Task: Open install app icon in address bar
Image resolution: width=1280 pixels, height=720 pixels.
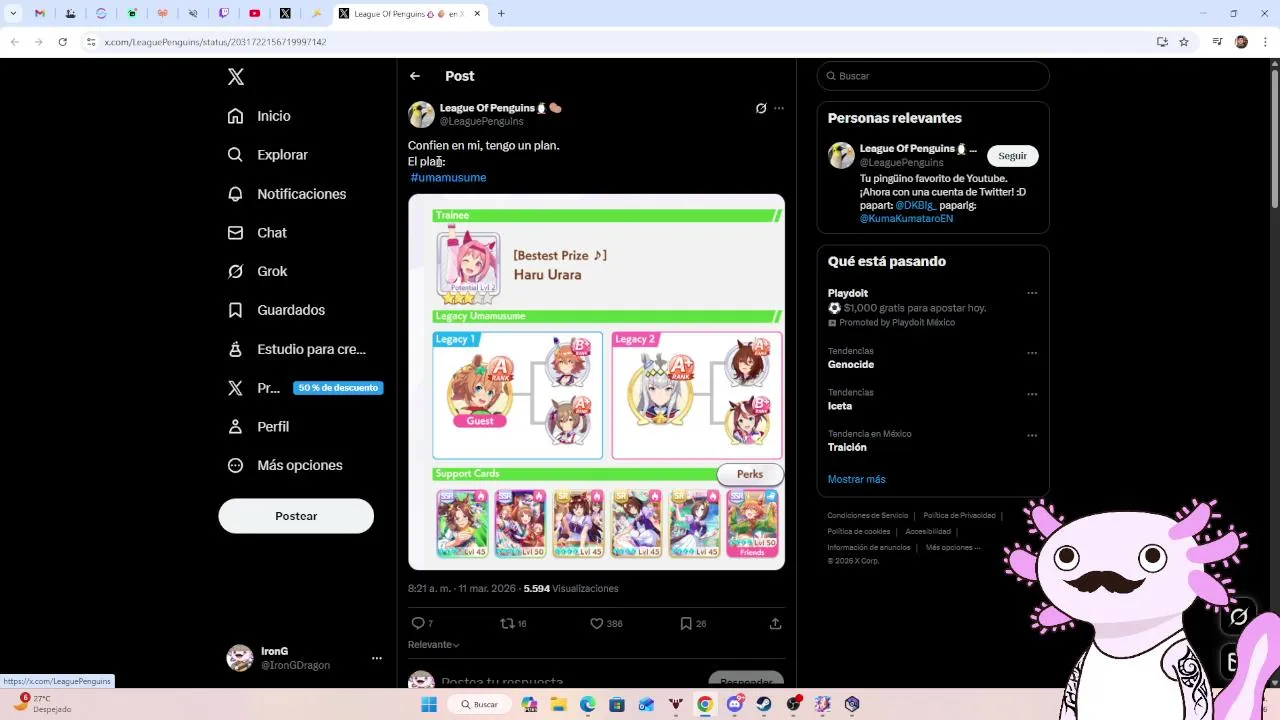Action: (1162, 42)
